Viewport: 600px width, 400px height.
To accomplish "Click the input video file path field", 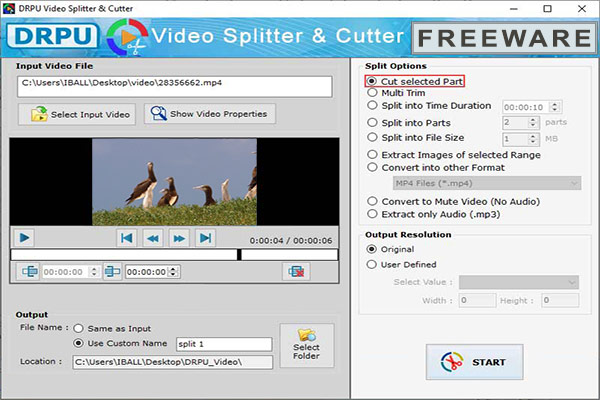I will point(174,87).
